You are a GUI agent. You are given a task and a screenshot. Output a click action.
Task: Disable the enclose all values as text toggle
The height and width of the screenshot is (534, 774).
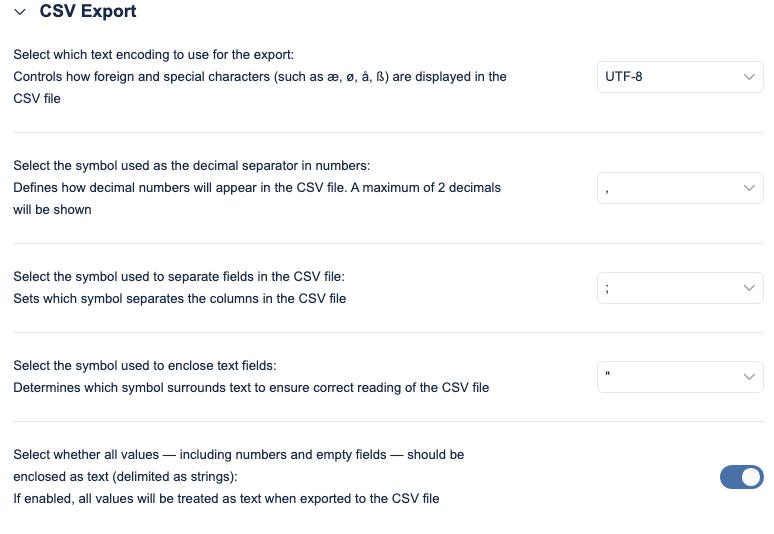(x=742, y=477)
